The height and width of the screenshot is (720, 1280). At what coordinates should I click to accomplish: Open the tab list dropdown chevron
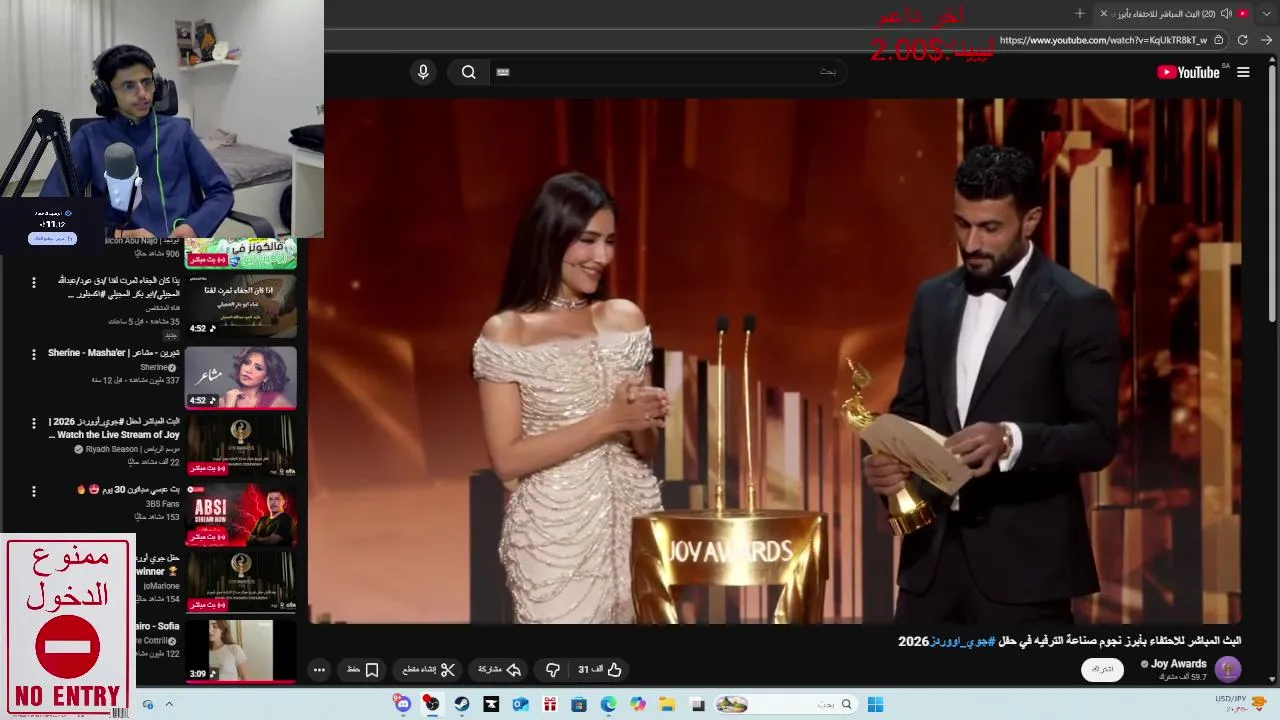(x=1266, y=13)
